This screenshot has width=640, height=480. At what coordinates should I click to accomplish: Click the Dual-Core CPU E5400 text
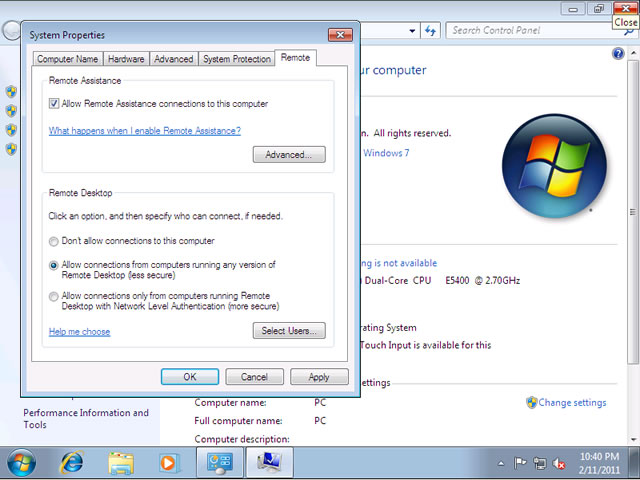[442, 280]
